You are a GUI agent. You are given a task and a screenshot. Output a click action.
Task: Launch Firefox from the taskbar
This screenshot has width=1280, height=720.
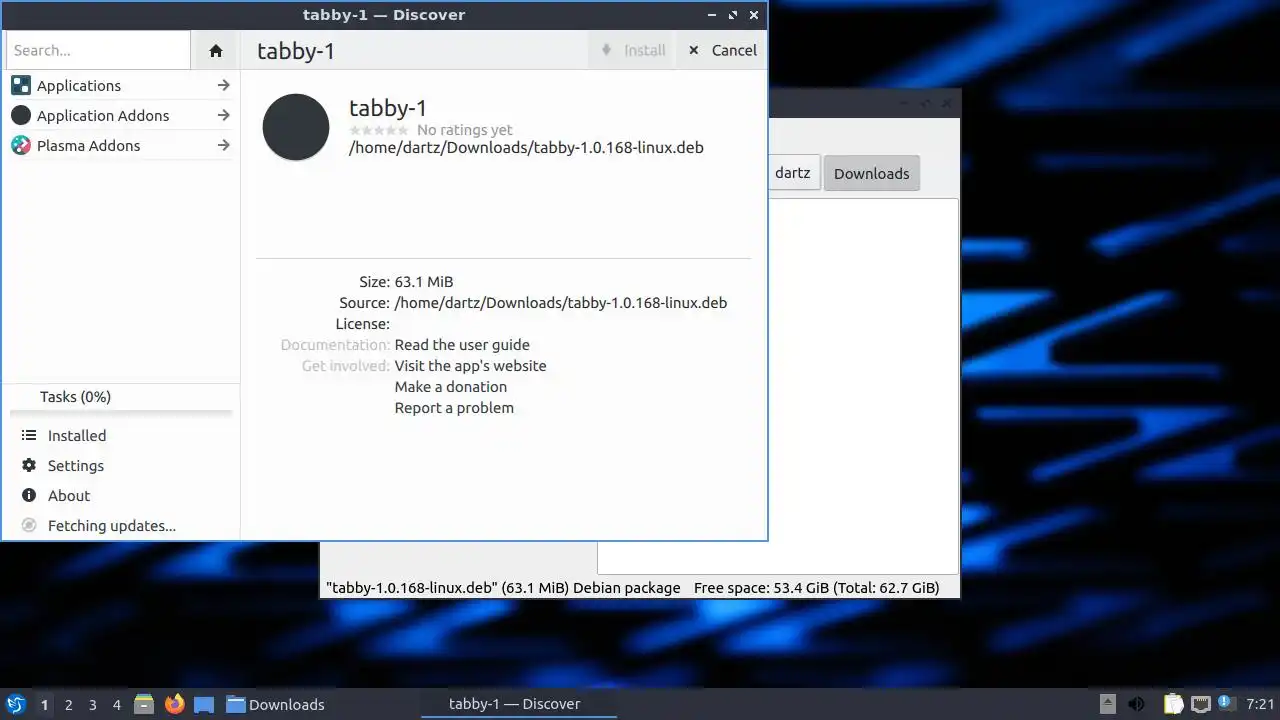[x=175, y=704]
